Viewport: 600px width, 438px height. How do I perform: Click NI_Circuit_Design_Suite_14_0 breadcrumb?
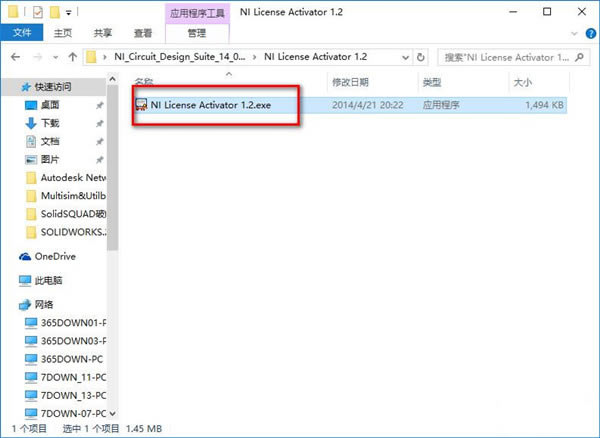[180, 57]
